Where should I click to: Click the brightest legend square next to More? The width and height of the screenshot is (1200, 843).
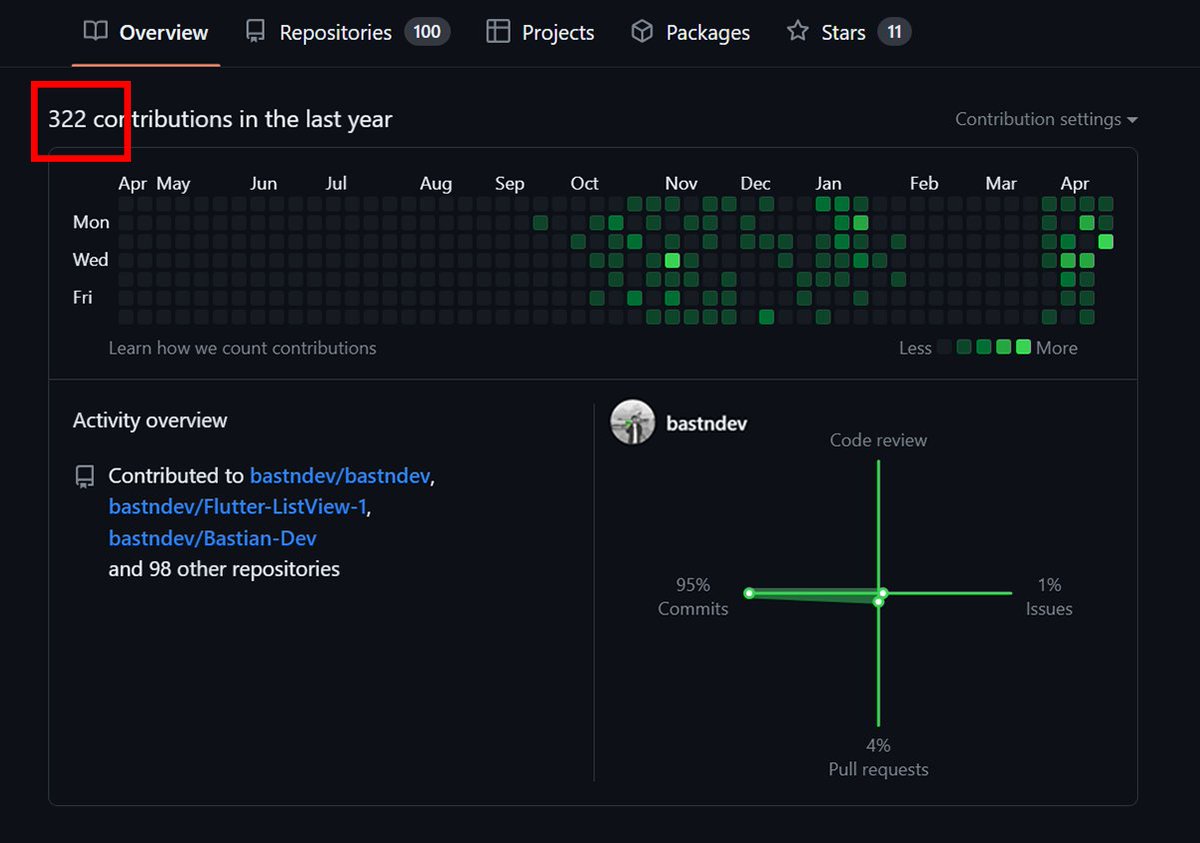click(x=1023, y=348)
